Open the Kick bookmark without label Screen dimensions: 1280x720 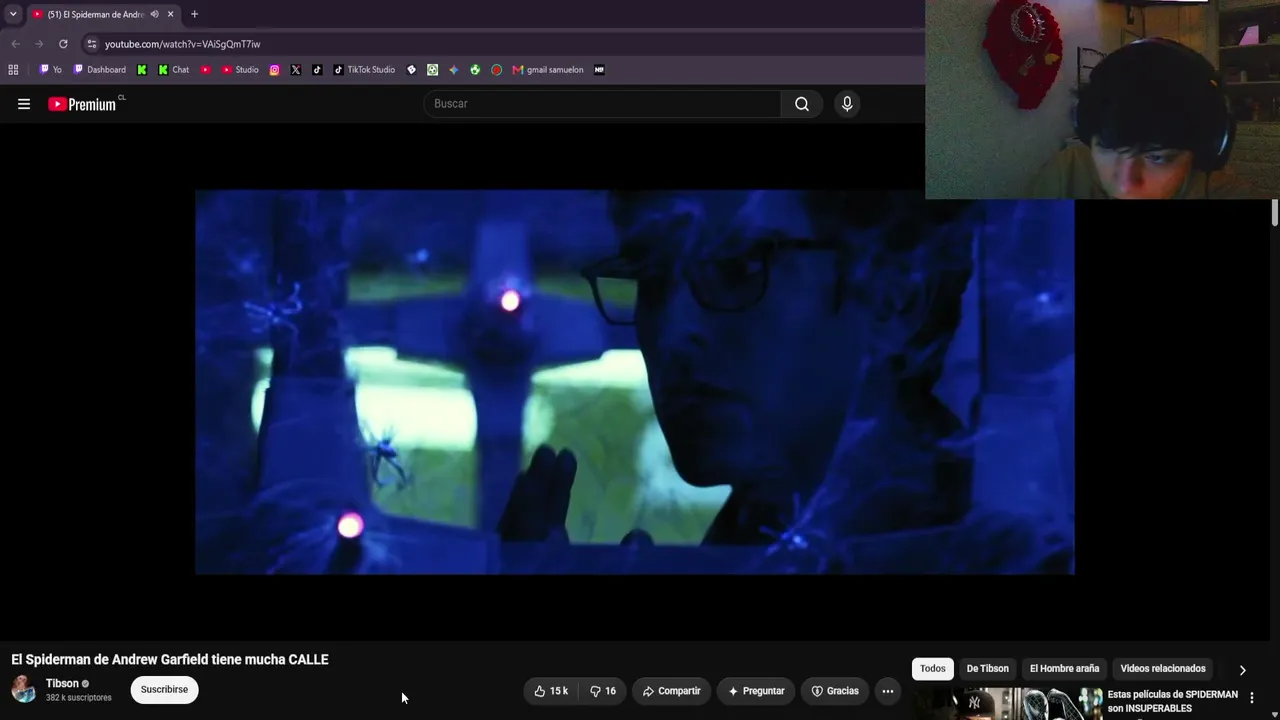(142, 70)
